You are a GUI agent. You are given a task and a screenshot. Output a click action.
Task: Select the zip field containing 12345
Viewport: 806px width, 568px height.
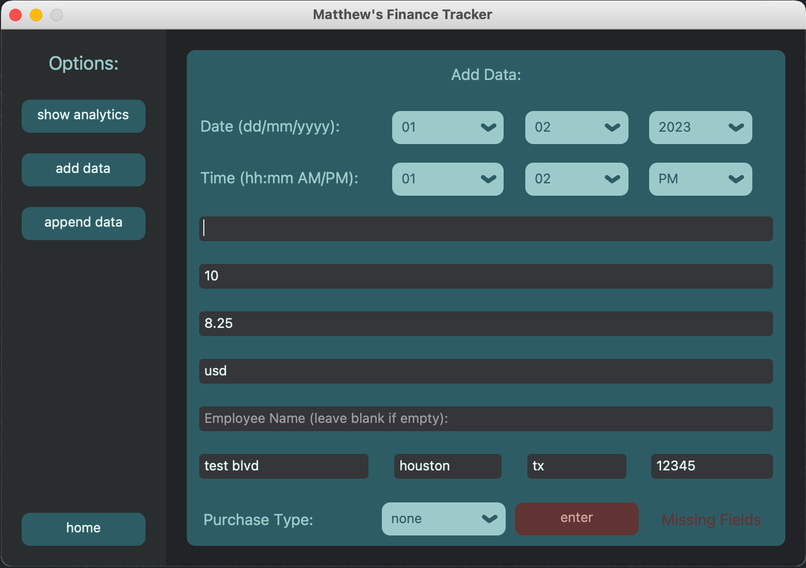pyautogui.click(x=712, y=466)
